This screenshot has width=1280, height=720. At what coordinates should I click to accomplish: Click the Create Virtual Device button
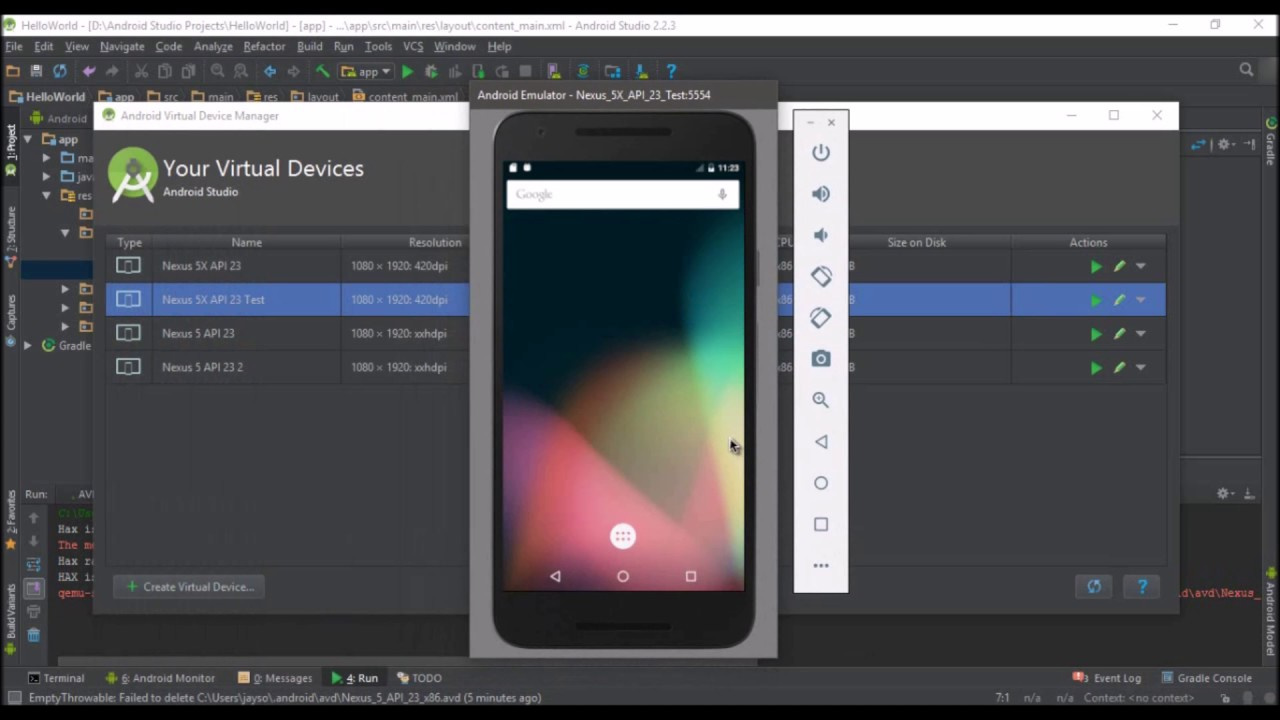pos(189,587)
